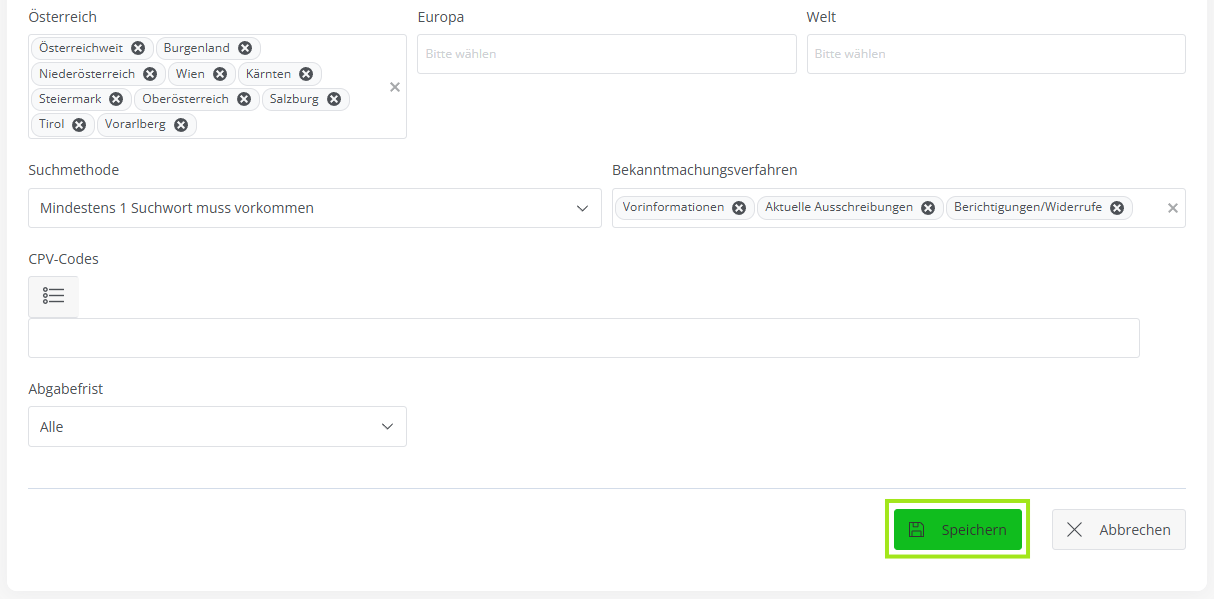Delete the Niederösterreich tag
The image size is (1214, 599).
click(x=150, y=74)
